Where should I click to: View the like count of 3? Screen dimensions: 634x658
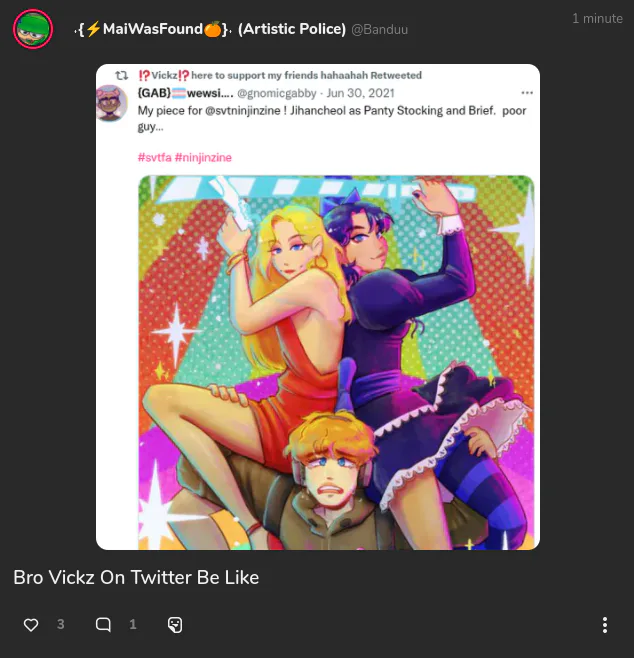point(60,625)
